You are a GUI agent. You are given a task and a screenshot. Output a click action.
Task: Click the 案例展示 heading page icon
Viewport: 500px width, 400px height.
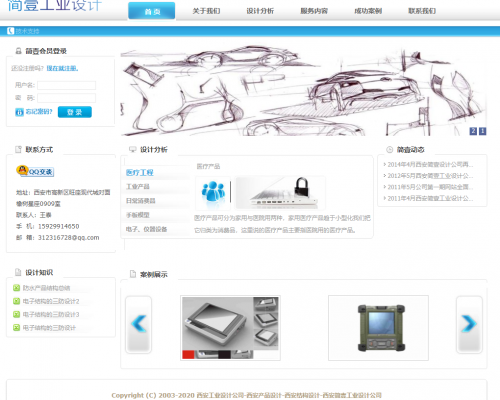coord(133,274)
